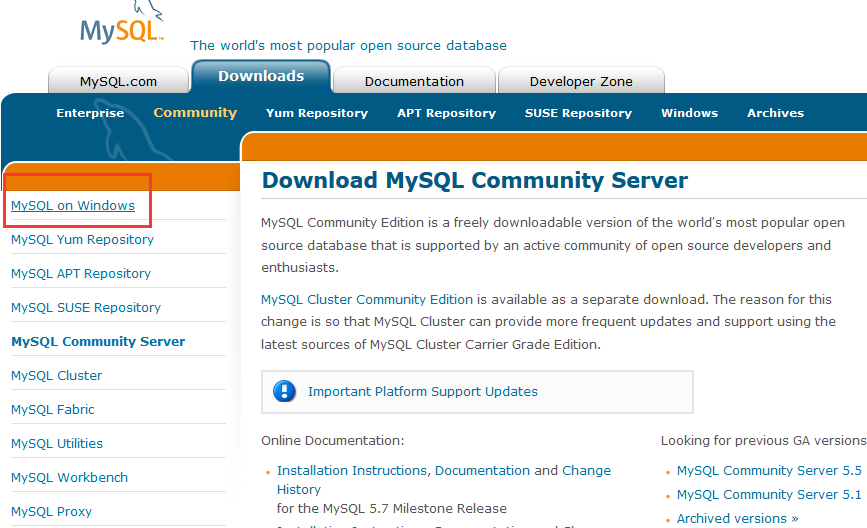
Task: Click Windows in the navigation bar
Action: pos(690,113)
